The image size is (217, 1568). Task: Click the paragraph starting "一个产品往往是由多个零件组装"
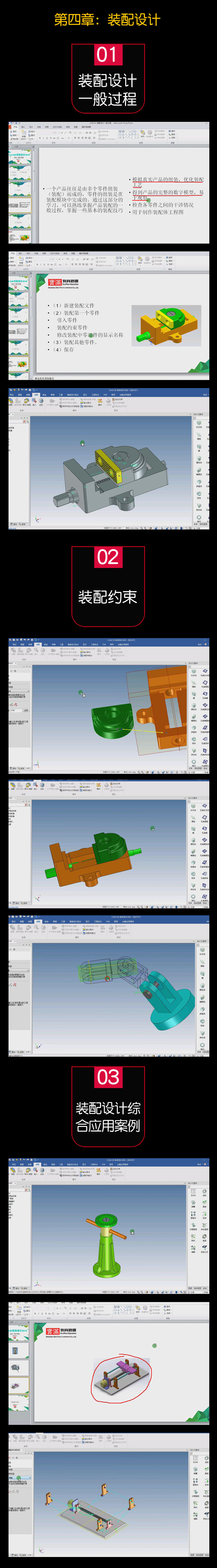point(85,200)
